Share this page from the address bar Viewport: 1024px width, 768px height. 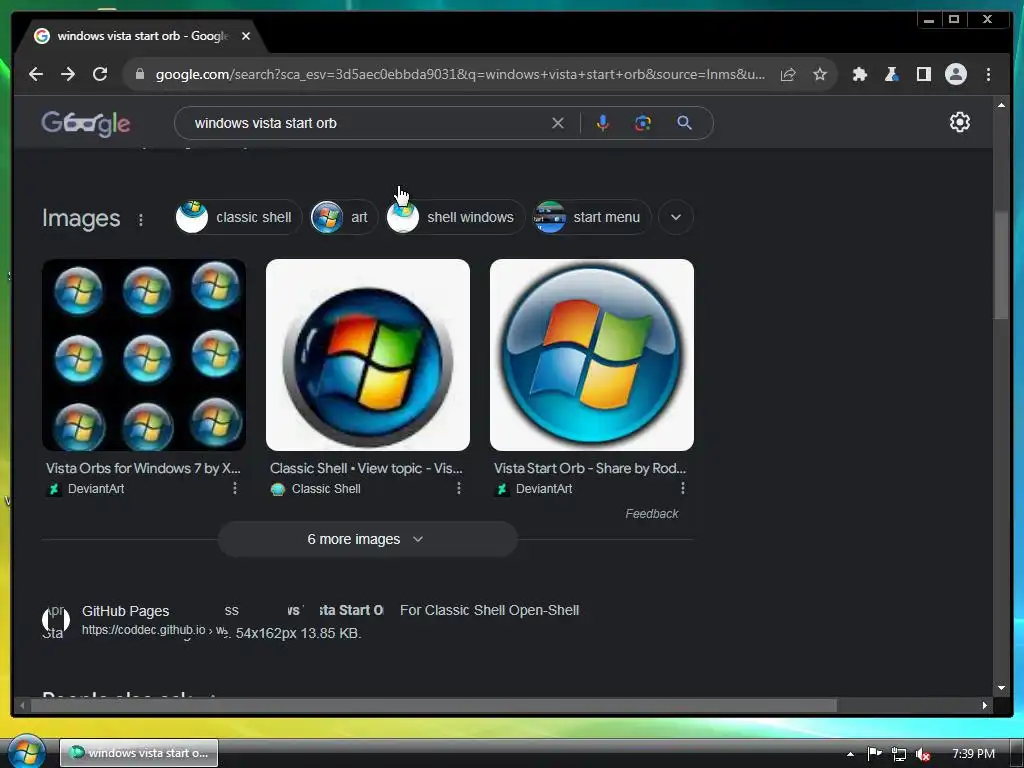tap(788, 74)
